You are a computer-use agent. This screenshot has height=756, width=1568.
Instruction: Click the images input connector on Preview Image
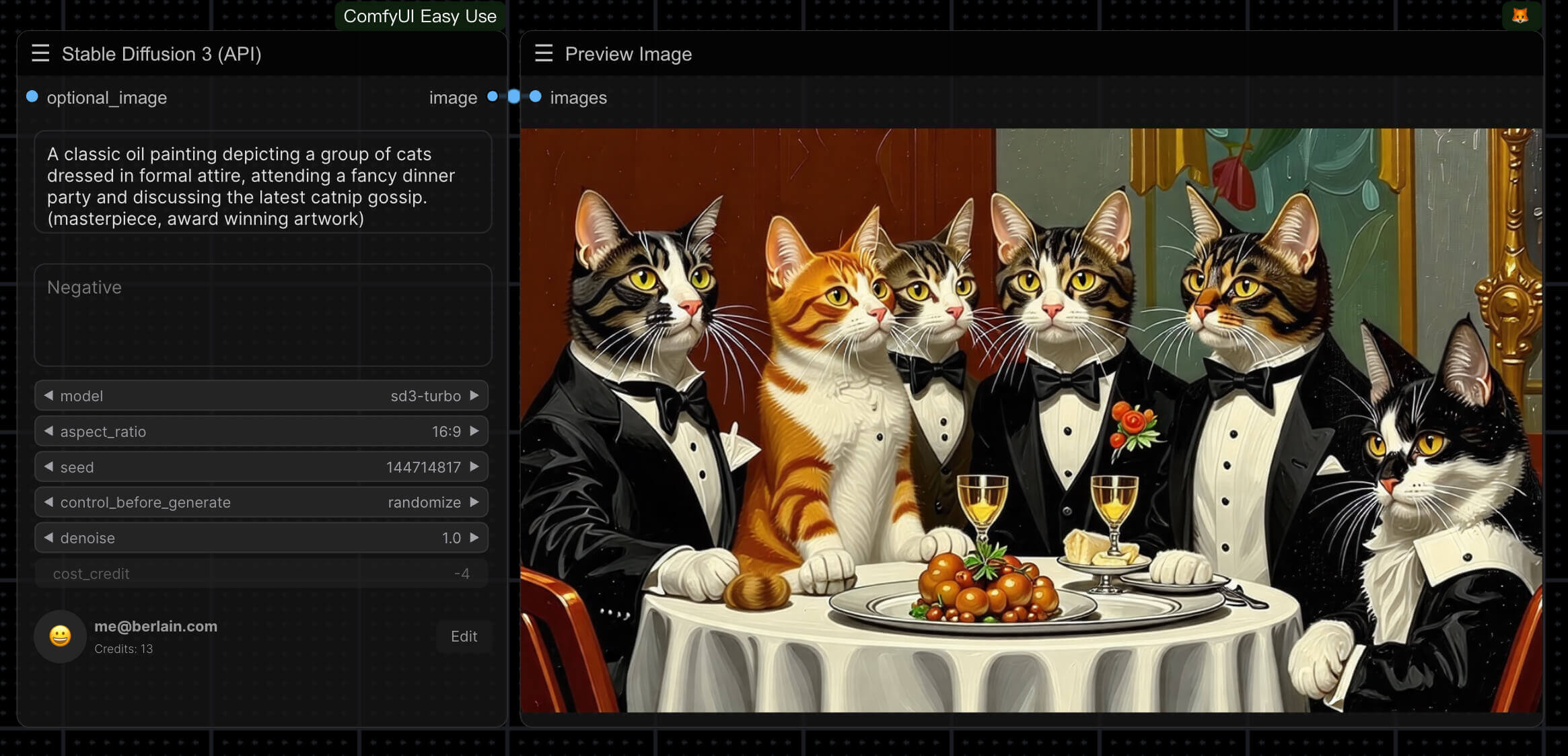(x=536, y=97)
